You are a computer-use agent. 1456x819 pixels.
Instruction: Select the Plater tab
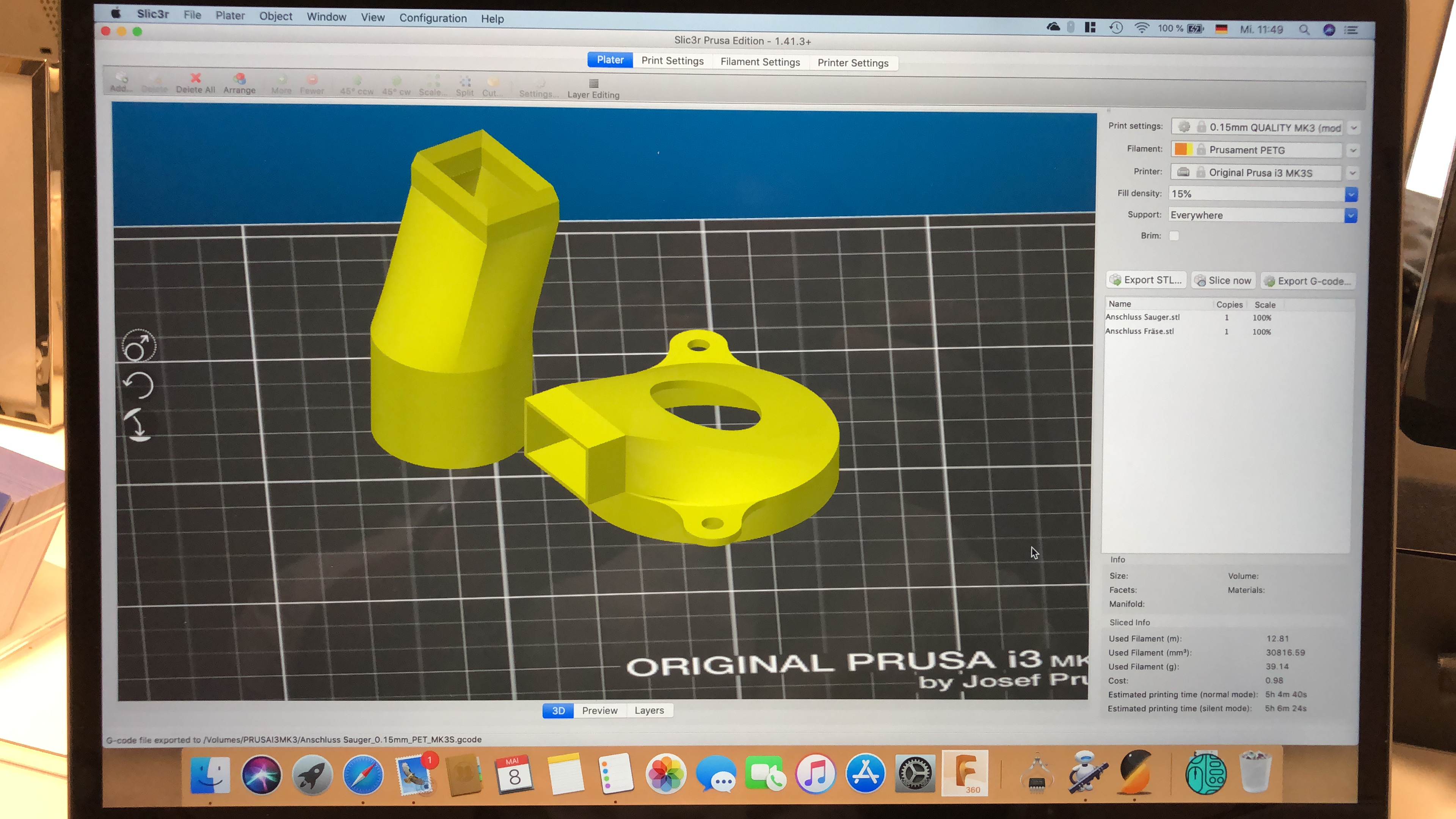[x=610, y=60]
